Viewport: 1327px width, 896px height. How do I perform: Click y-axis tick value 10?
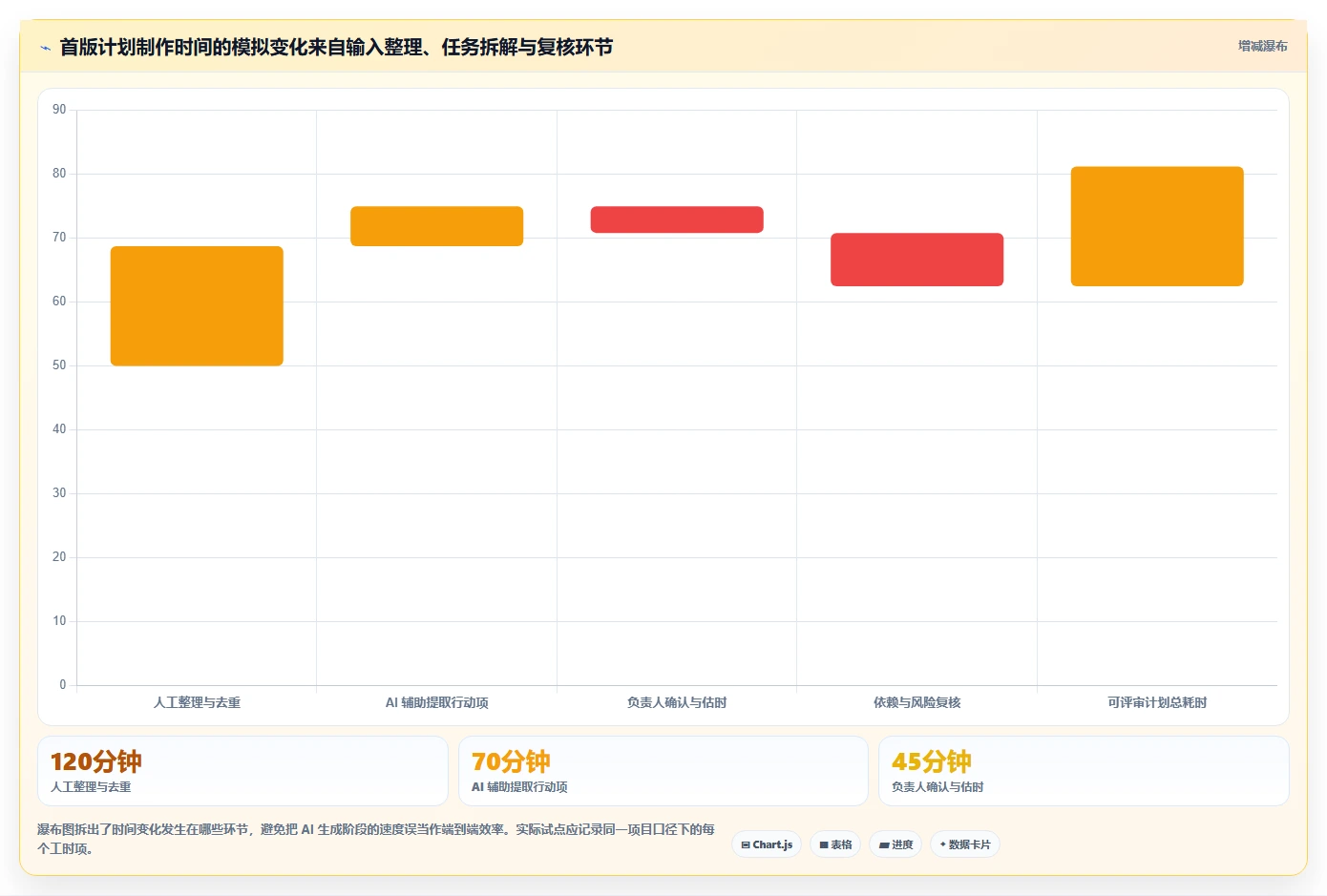59,621
